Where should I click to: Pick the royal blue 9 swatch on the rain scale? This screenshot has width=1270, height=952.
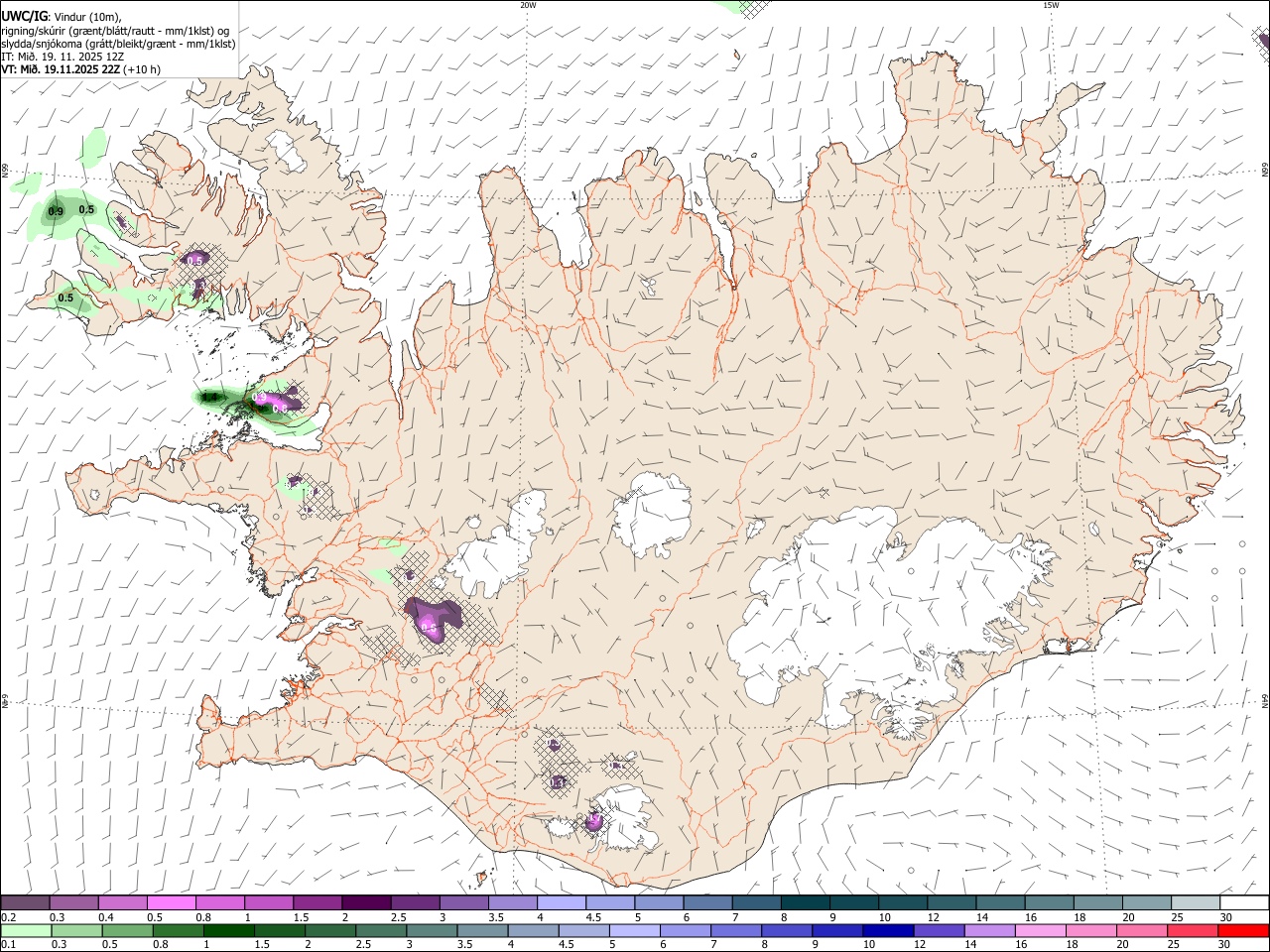837,930
